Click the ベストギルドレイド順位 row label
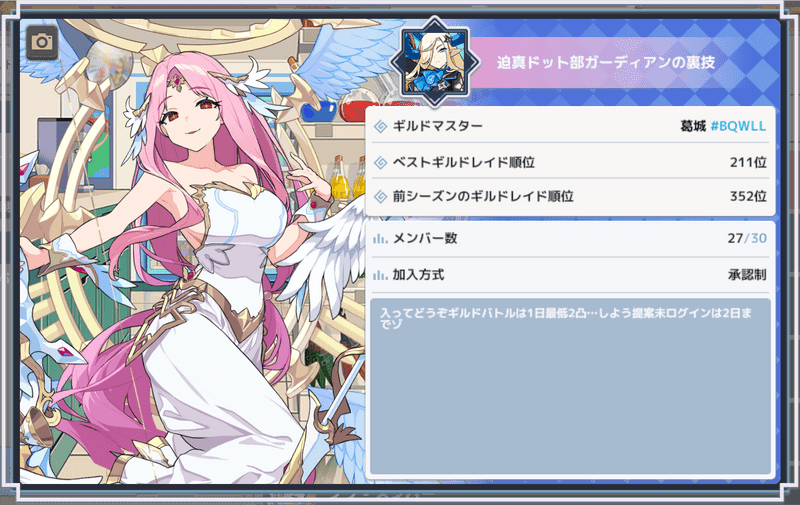The height and width of the screenshot is (505, 800). pos(463,162)
